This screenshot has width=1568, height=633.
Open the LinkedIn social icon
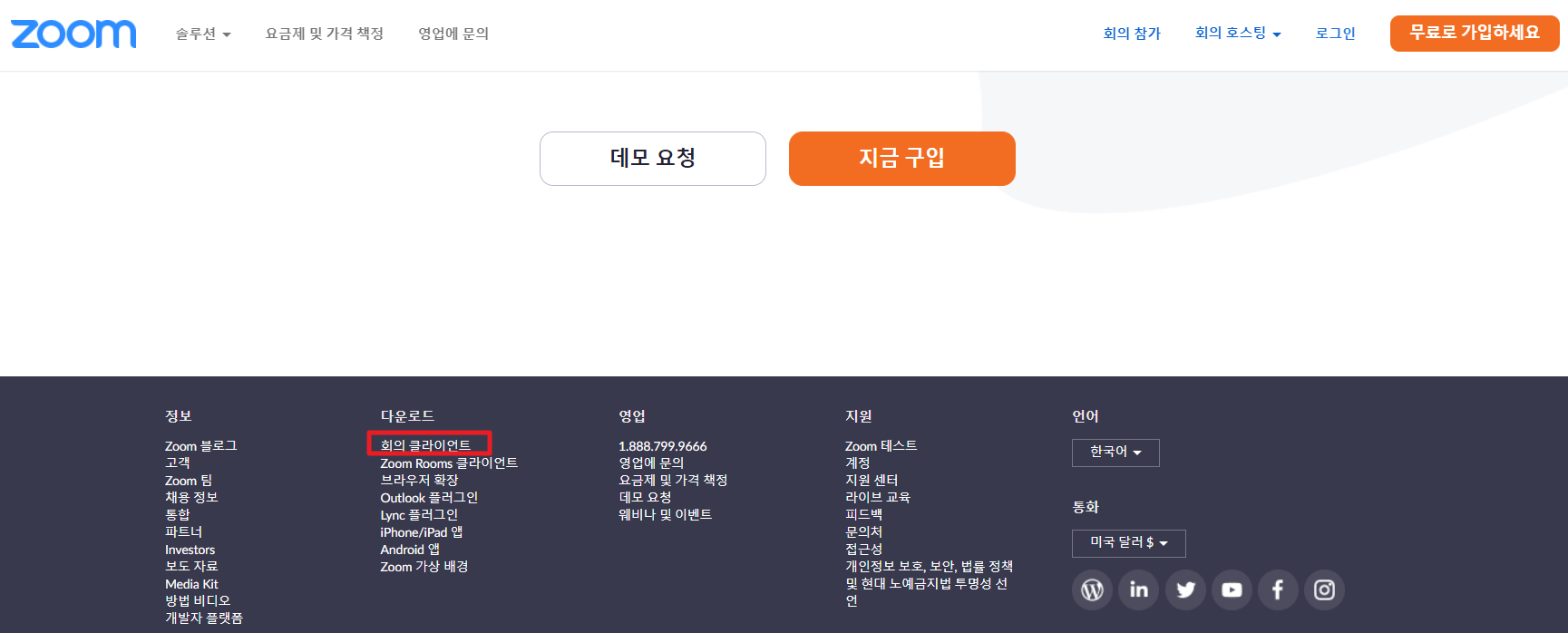pos(1138,590)
